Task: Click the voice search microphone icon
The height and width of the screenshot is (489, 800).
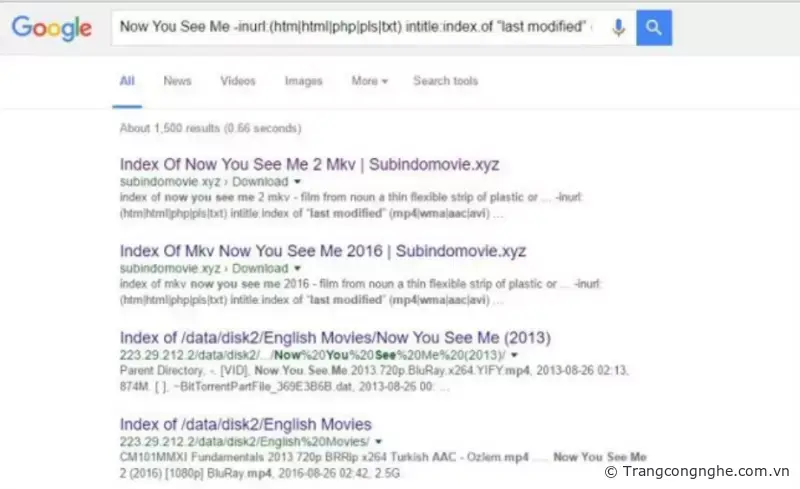Action: click(x=618, y=28)
